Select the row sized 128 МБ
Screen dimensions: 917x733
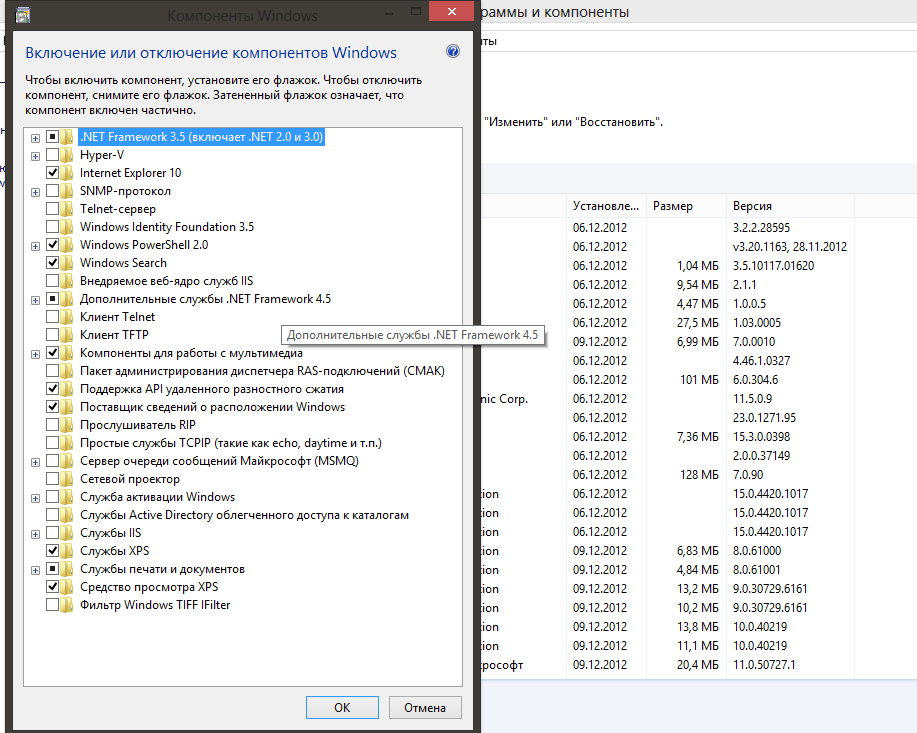click(x=699, y=474)
